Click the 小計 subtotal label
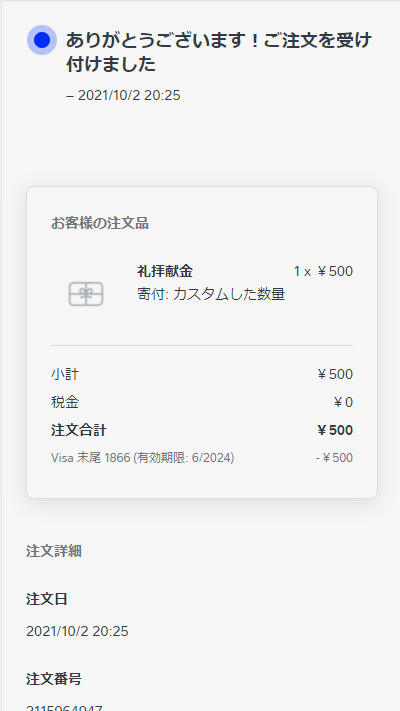This screenshot has width=400, height=711. (64, 375)
